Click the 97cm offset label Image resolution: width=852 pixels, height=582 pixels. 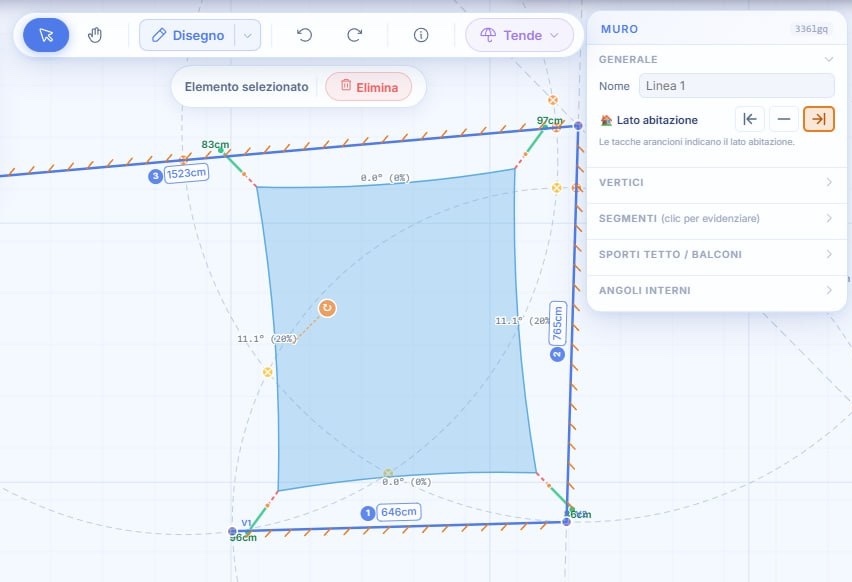tap(549, 121)
